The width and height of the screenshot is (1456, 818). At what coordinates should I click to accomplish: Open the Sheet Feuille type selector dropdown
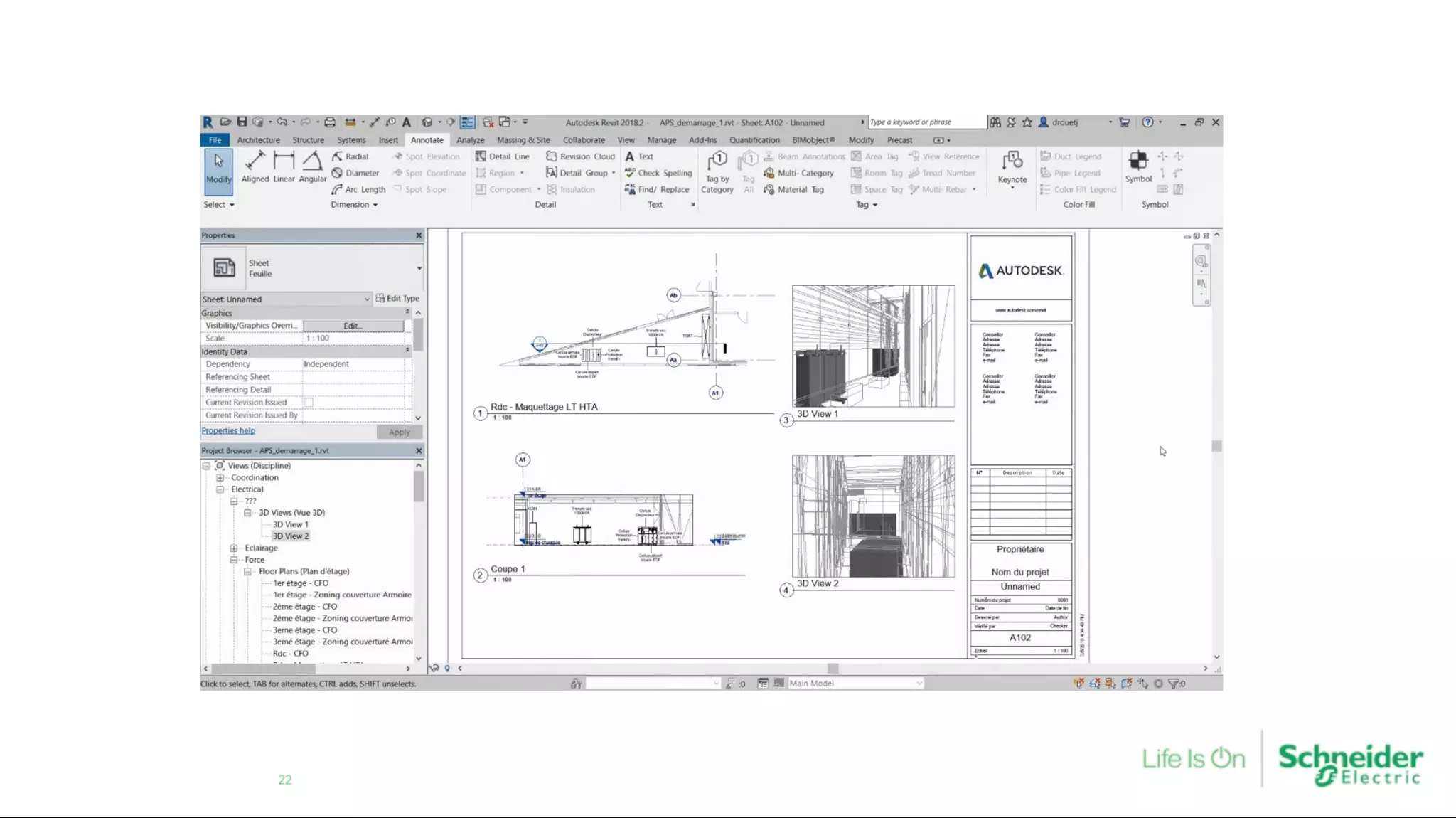419,268
